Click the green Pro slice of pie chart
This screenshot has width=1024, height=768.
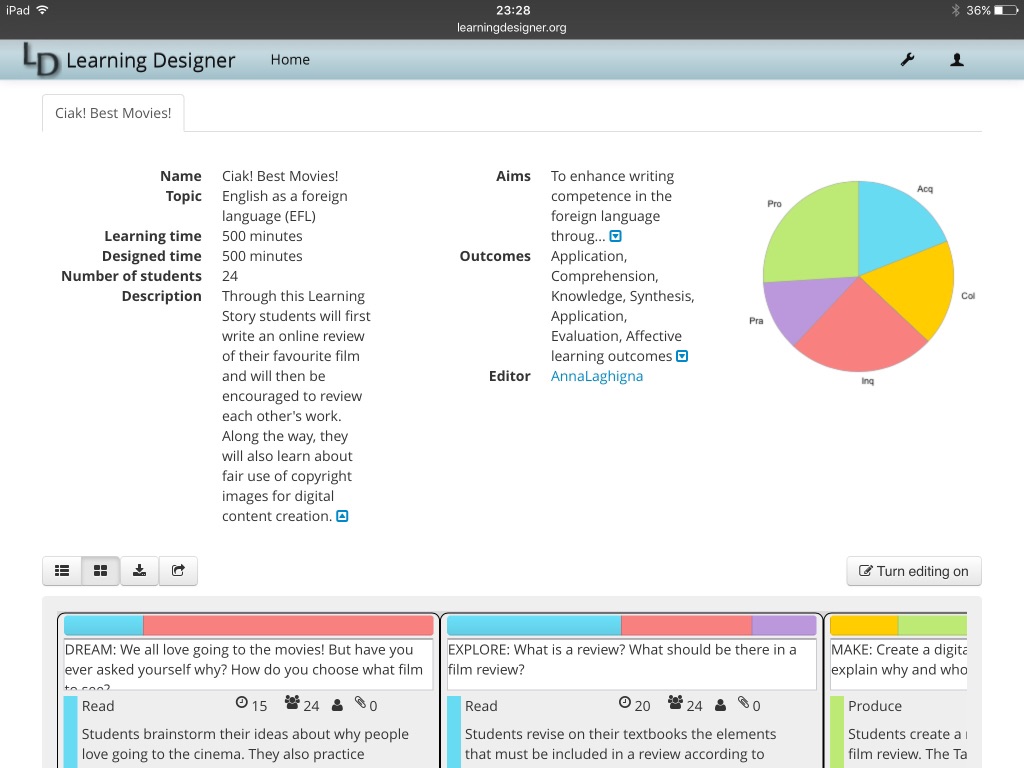(x=810, y=230)
